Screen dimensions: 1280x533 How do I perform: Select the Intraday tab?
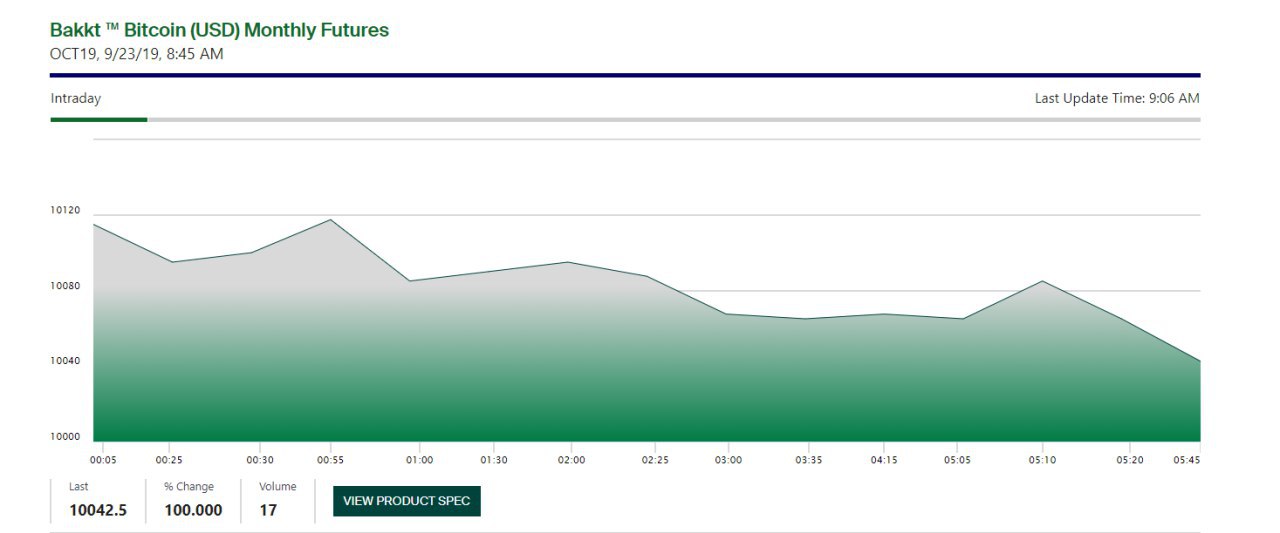(76, 98)
